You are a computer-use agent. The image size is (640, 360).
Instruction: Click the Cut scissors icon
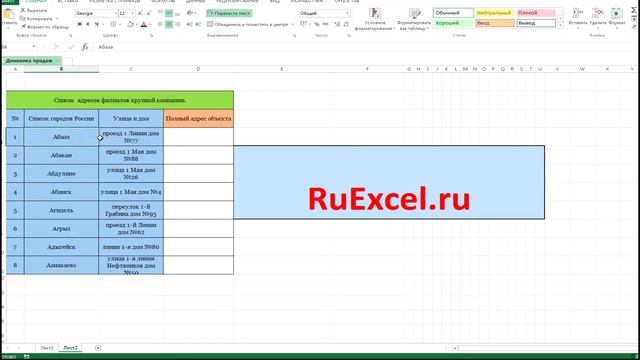23,10
